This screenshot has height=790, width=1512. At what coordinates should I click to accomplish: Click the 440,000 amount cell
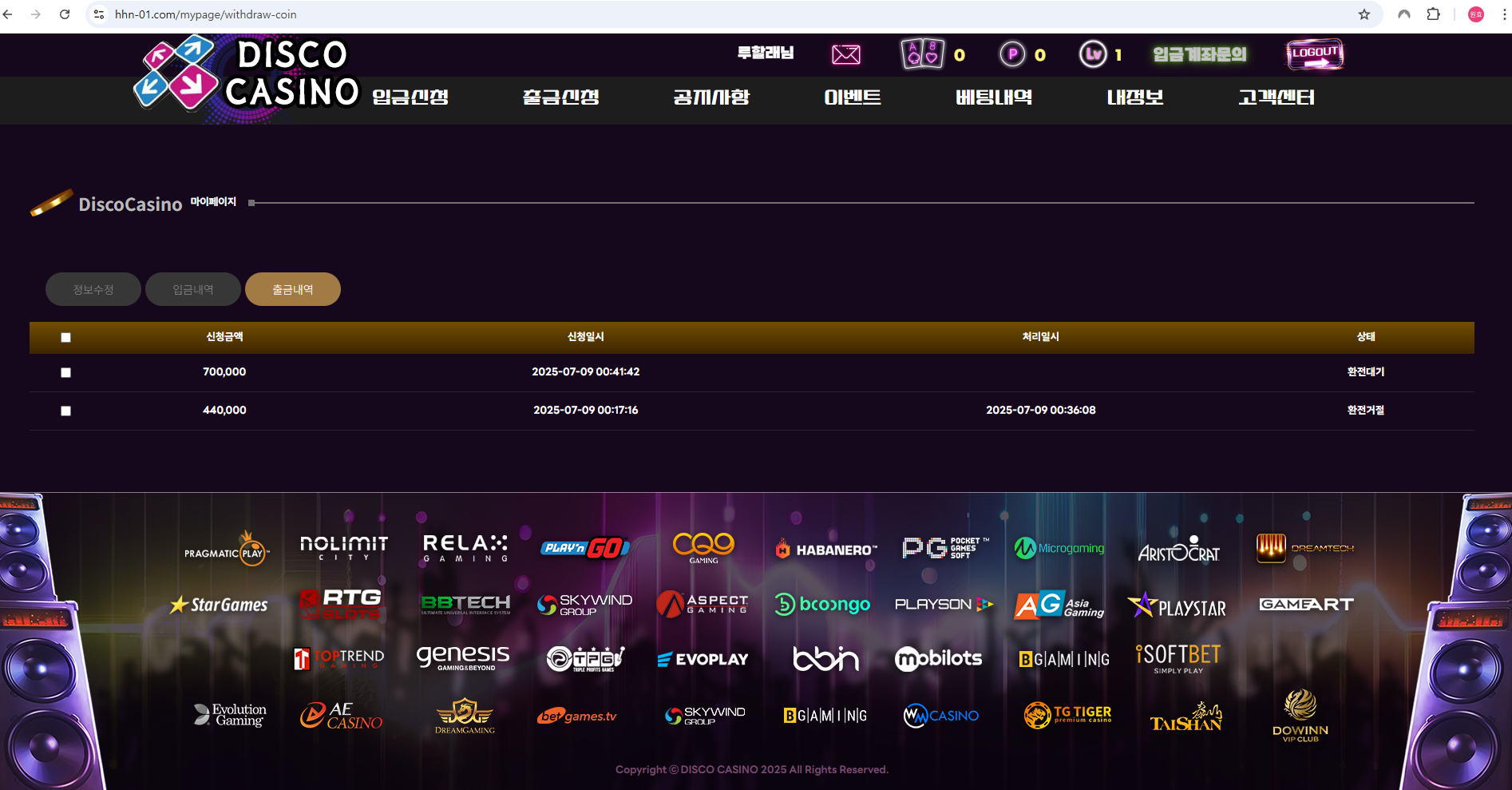coord(224,410)
